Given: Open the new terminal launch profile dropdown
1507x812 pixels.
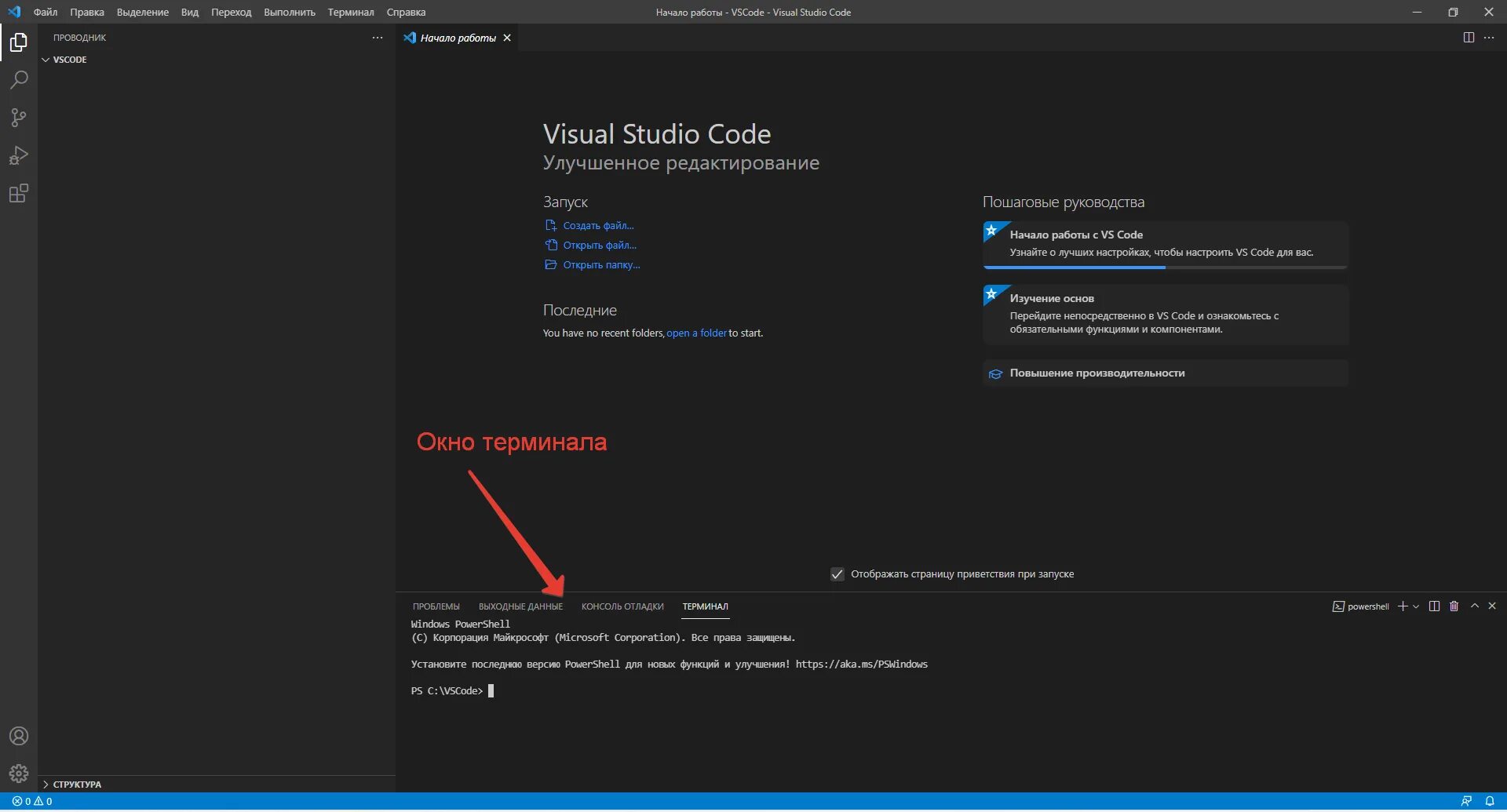Looking at the screenshot, I should click(1416, 606).
